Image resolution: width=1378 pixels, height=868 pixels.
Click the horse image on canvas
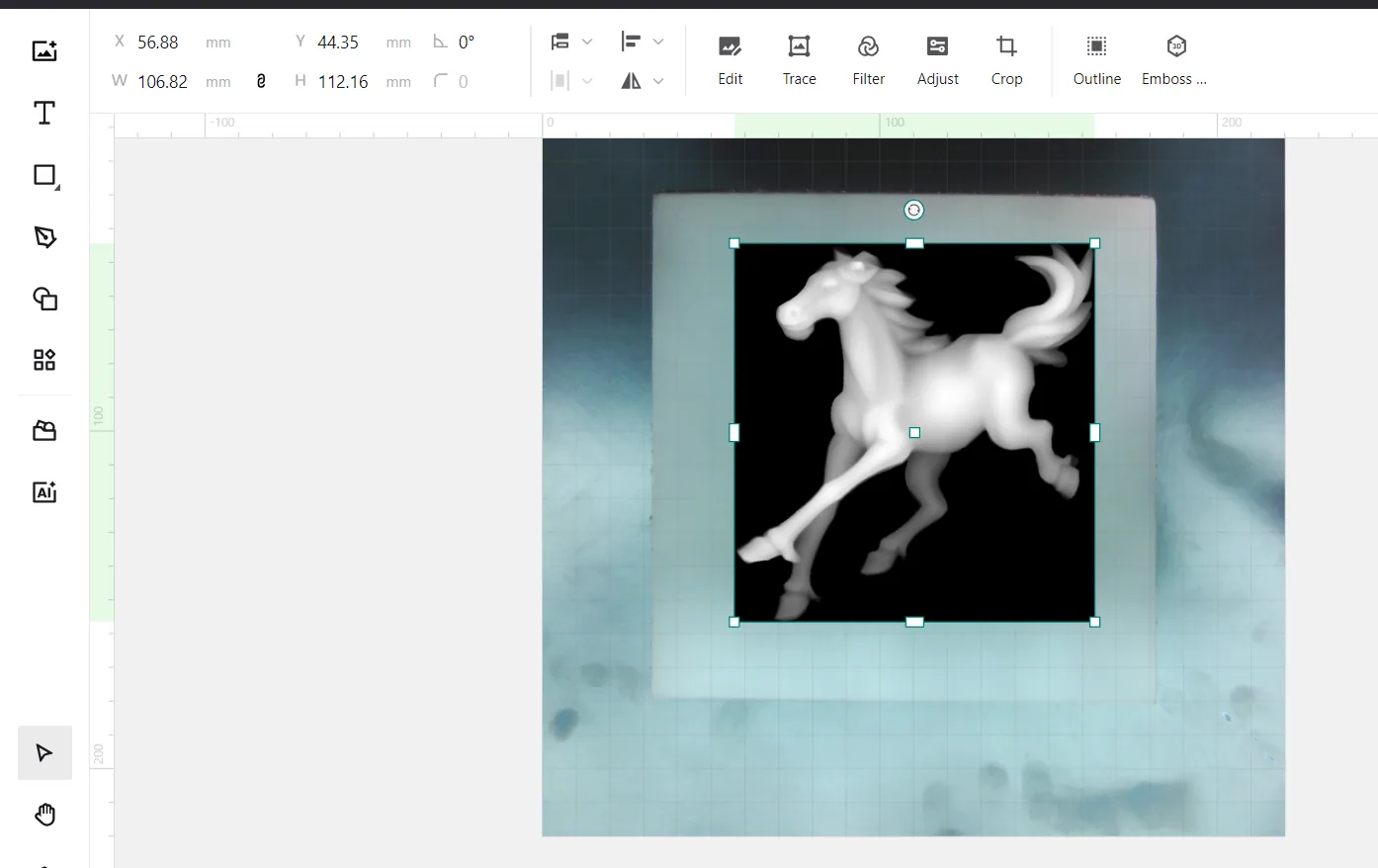914,432
